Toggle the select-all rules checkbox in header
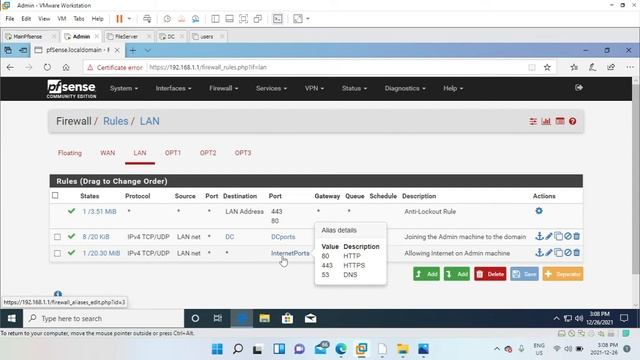640x360 pixels. pyautogui.click(x=55, y=196)
